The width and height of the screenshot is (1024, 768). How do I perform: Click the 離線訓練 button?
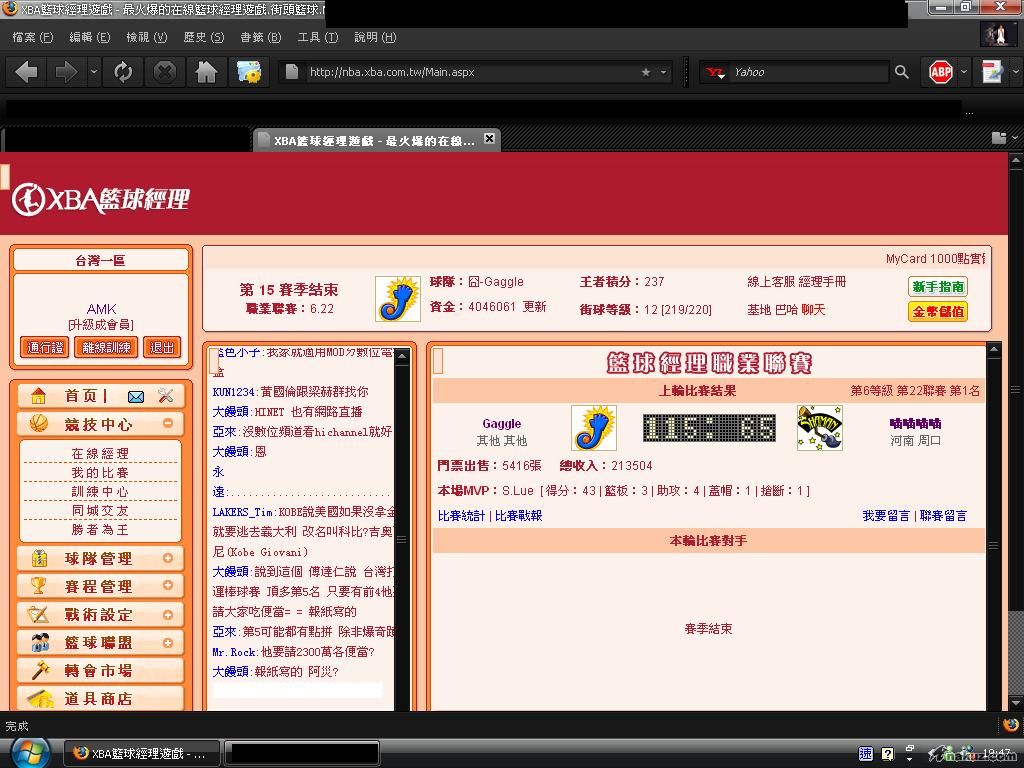tap(106, 347)
